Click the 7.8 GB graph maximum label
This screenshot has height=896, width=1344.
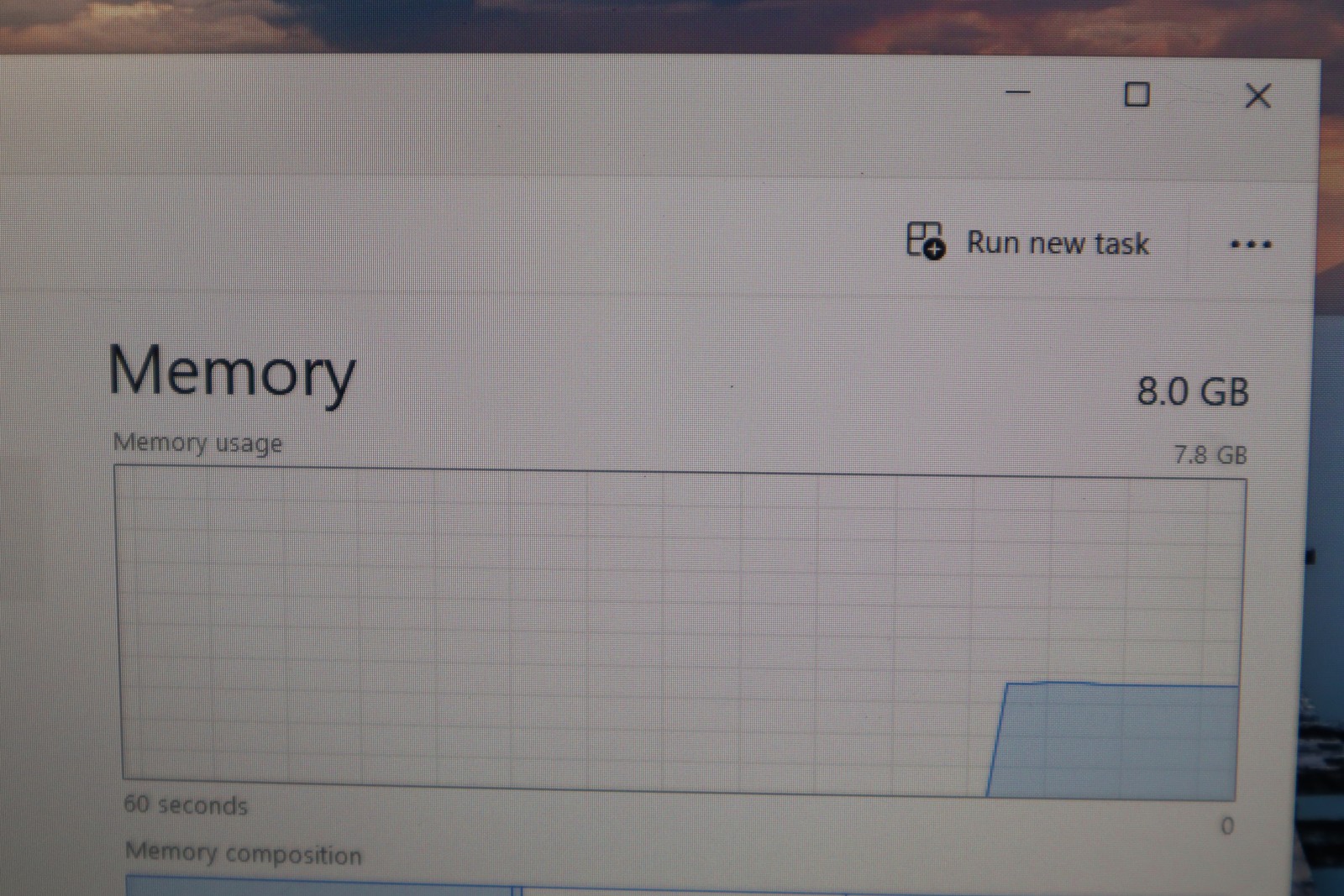click(x=1210, y=455)
